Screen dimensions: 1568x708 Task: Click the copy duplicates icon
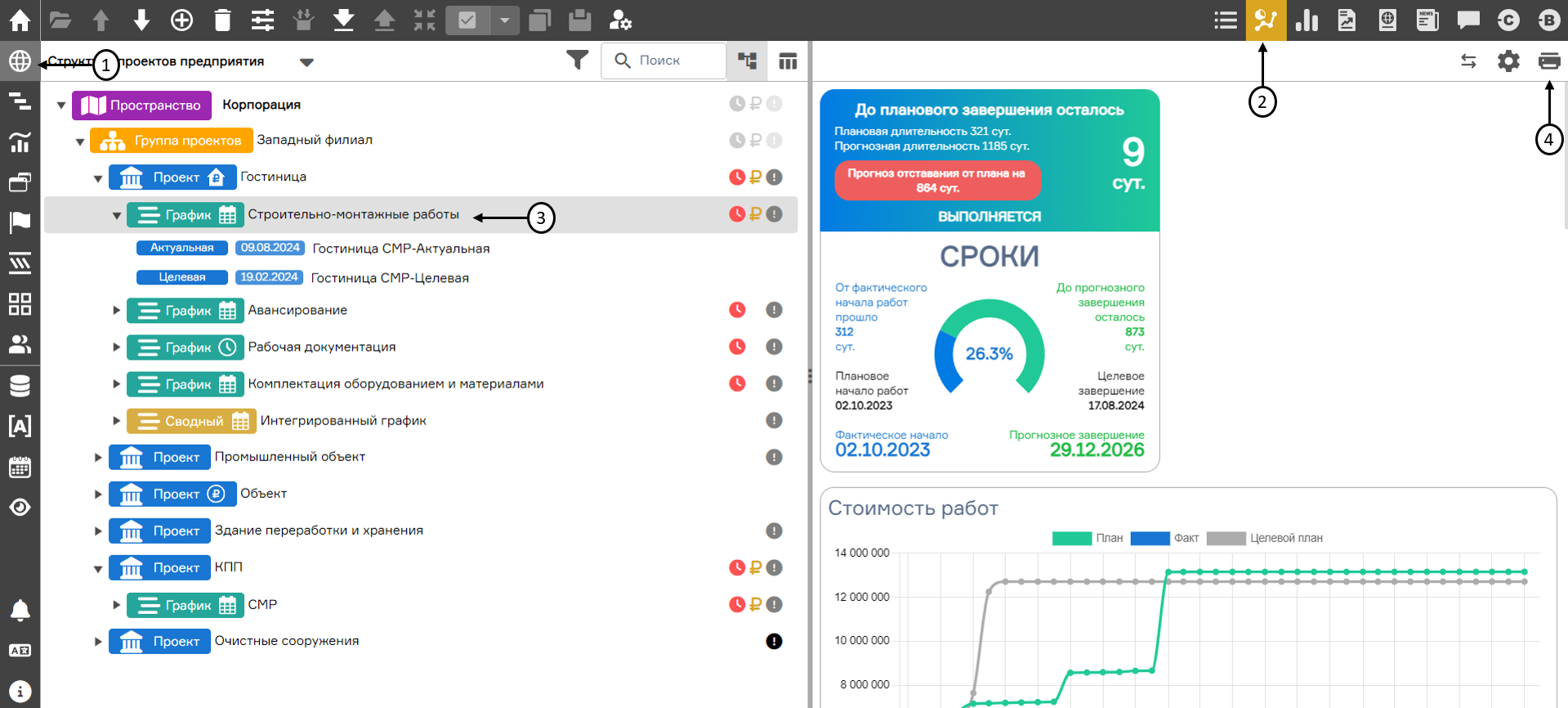pyautogui.click(x=539, y=20)
